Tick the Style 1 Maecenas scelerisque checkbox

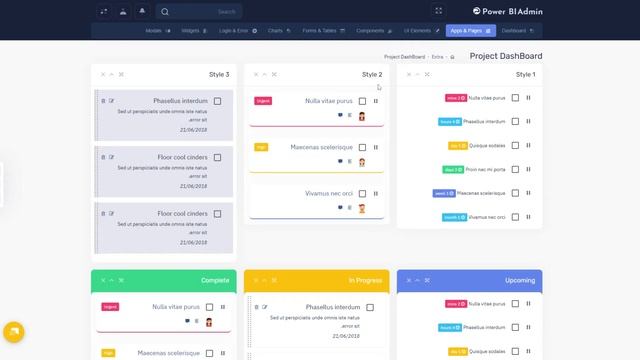[x=516, y=193]
